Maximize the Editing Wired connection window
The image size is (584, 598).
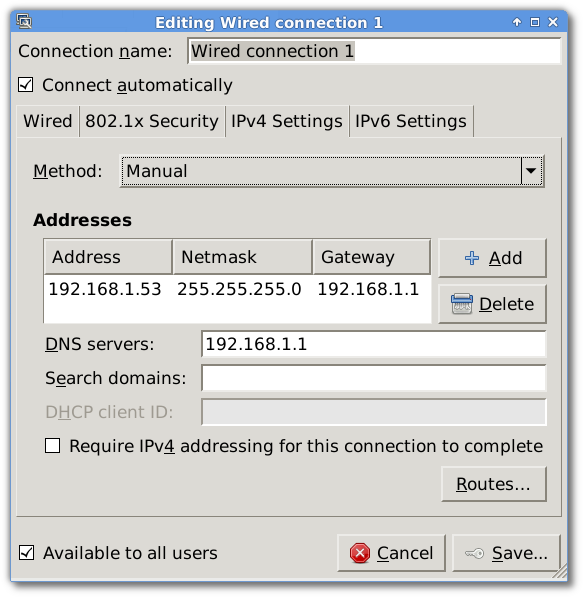535,22
